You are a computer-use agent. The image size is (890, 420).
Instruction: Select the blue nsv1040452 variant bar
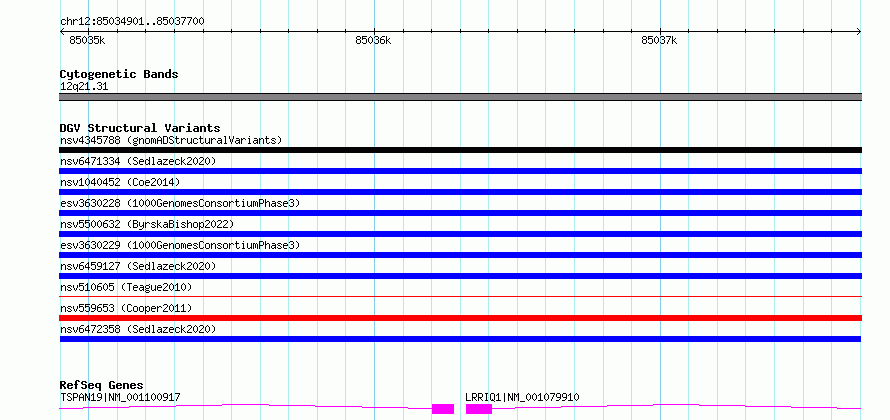tap(460, 192)
